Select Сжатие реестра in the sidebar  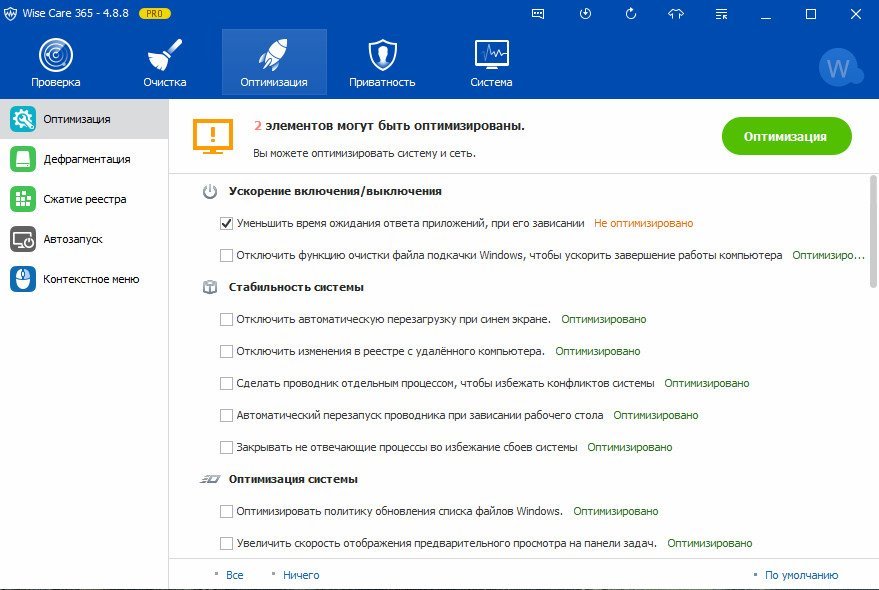click(x=84, y=199)
